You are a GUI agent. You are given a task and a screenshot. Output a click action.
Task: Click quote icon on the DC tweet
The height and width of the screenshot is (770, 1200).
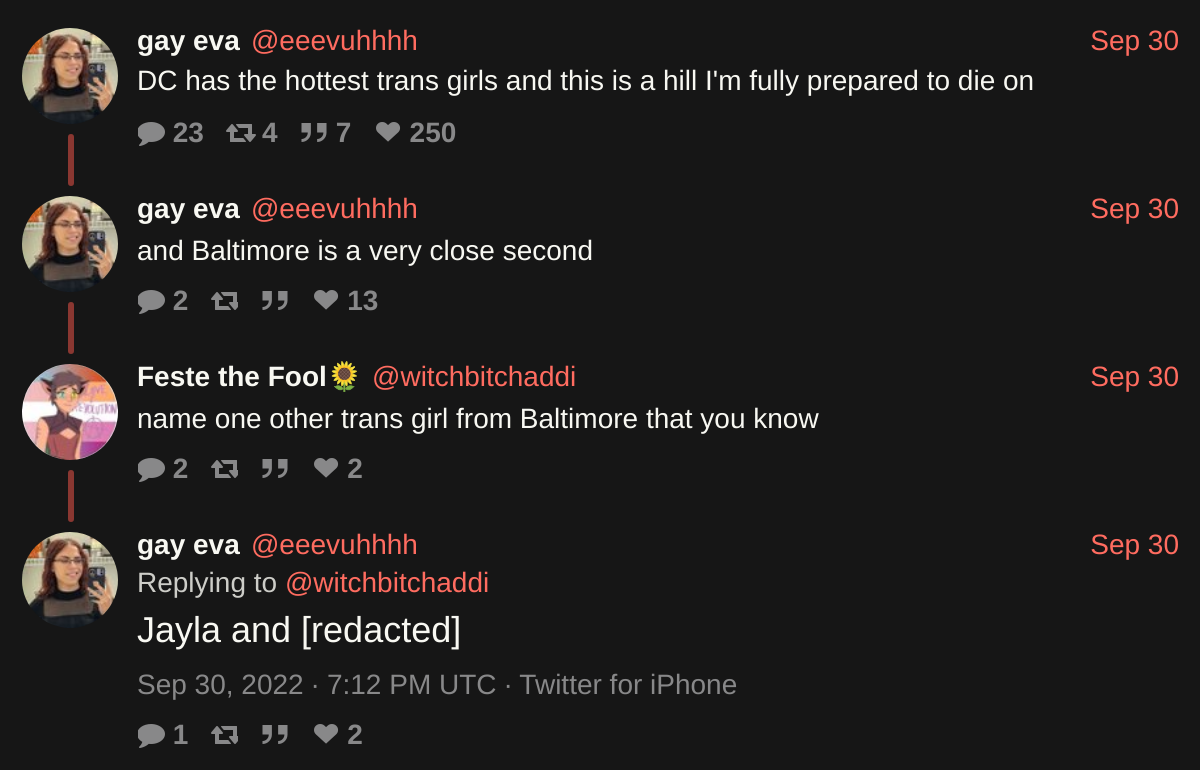(x=314, y=133)
